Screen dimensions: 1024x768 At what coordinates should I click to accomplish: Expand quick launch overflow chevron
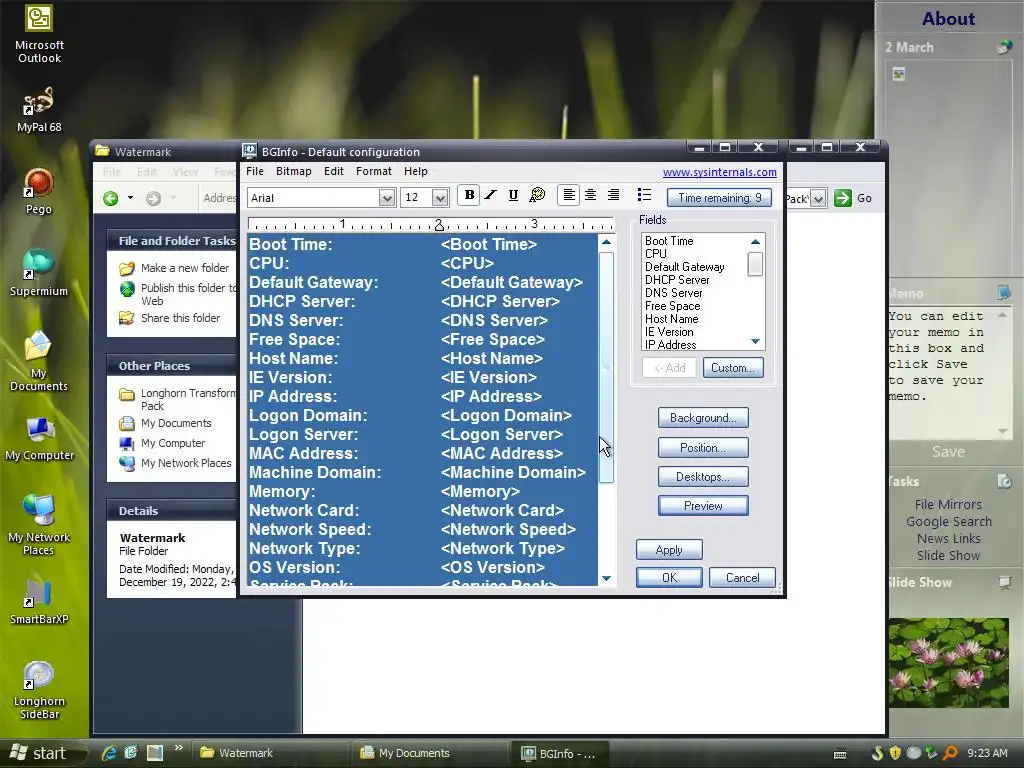point(178,748)
